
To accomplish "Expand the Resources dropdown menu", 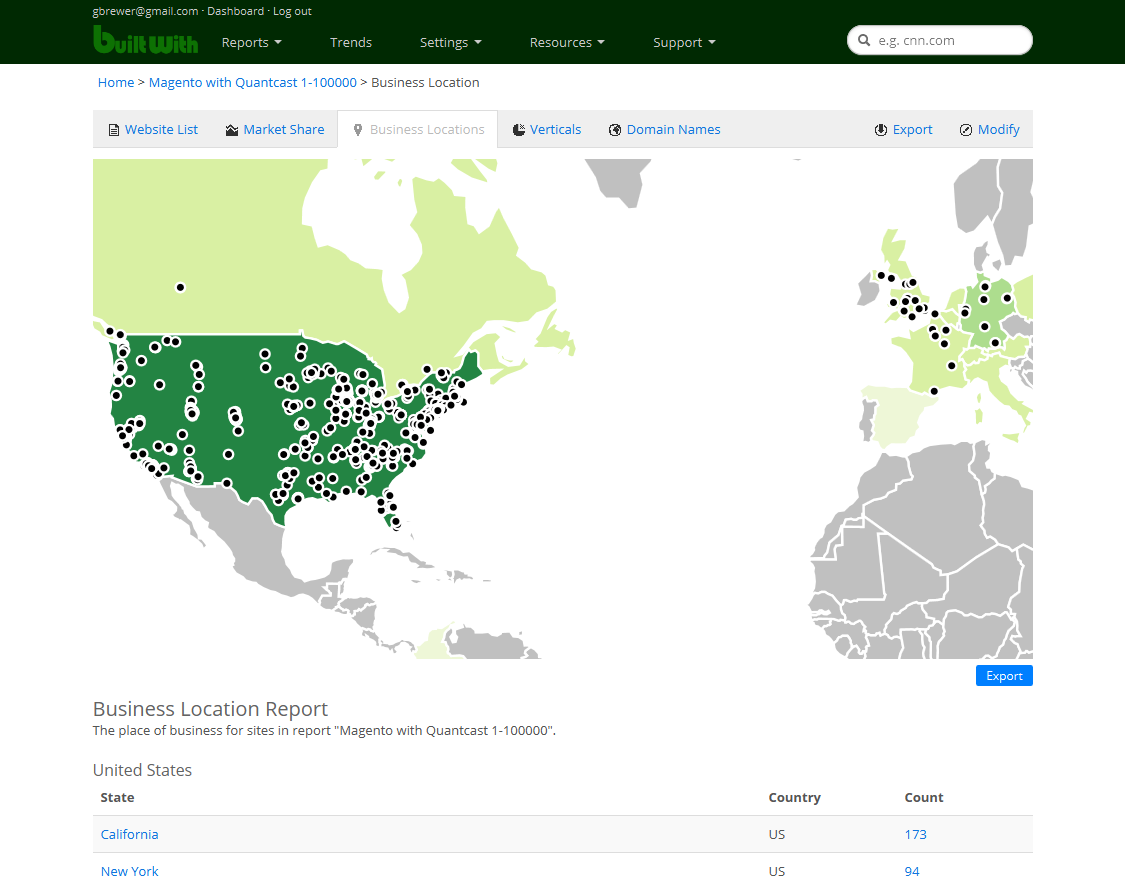I will tap(567, 42).
